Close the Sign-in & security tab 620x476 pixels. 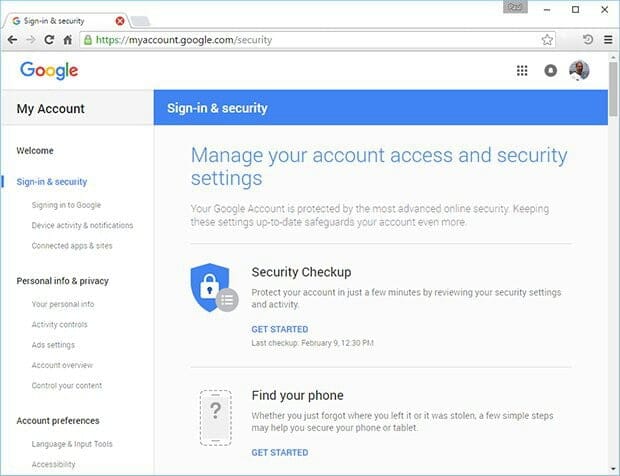[121, 20]
